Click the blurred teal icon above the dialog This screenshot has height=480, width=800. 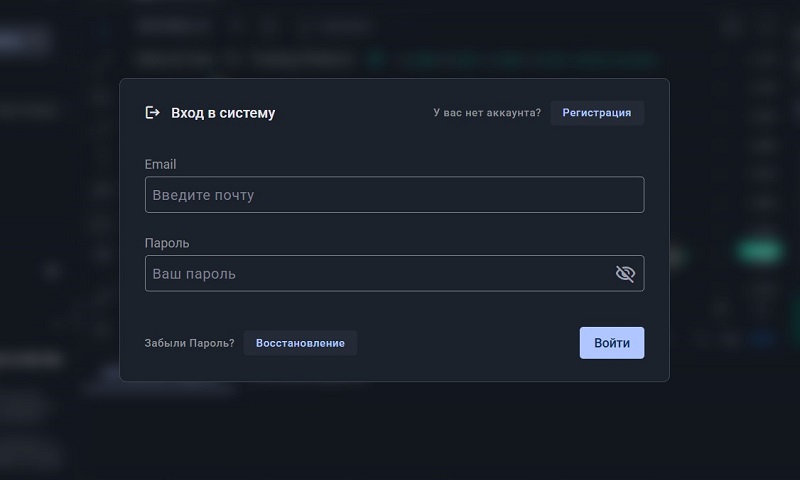[x=377, y=59]
